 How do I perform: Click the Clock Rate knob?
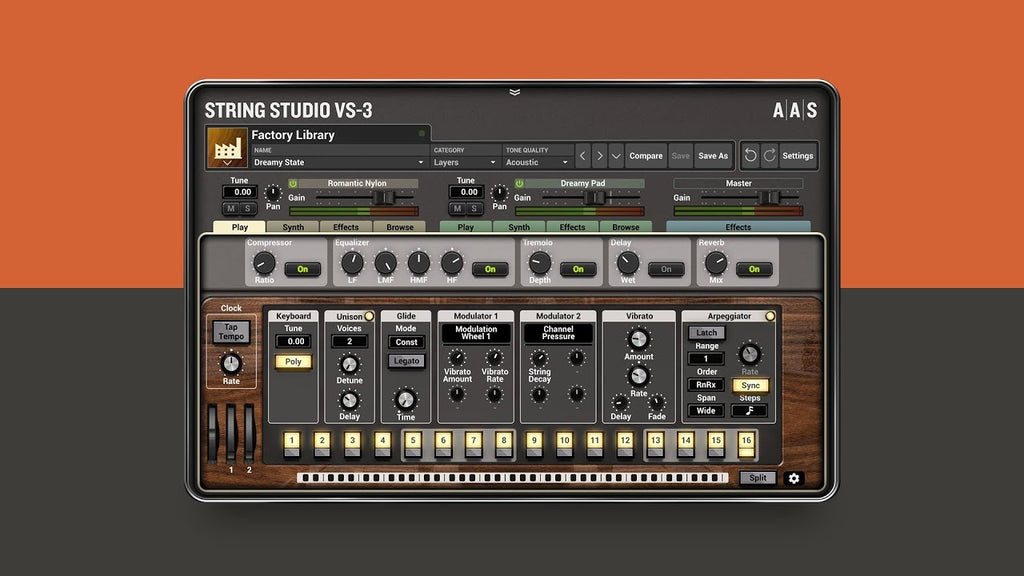tap(231, 364)
